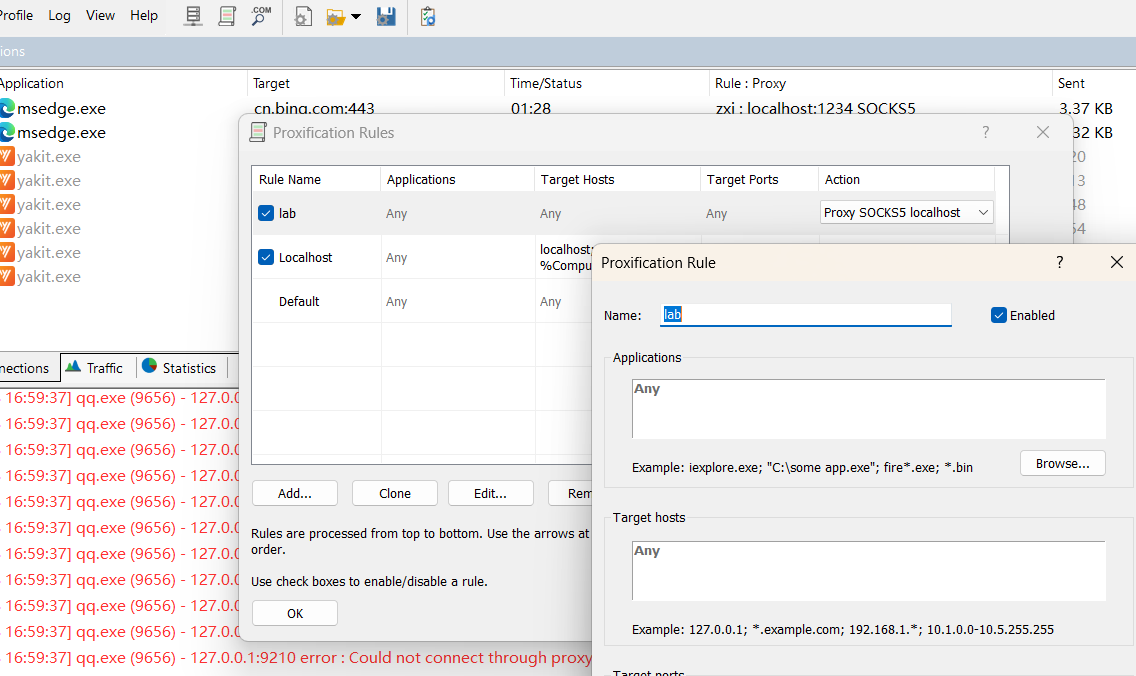Click the 01:28 time status cell
Image resolution: width=1136 pixels, height=676 pixels.
530,109
